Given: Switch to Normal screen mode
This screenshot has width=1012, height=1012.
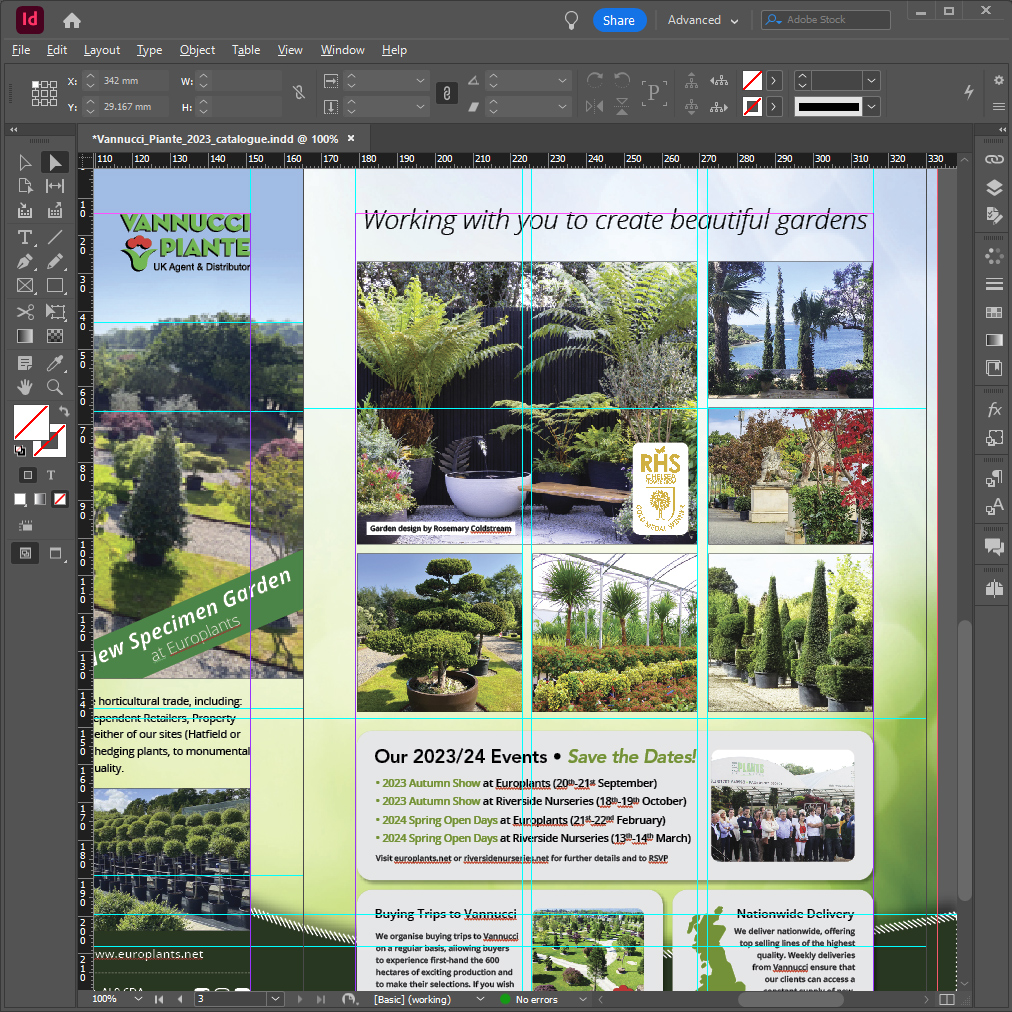Looking at the screenshot, I should pyautogui.click(x=25, y=553).
